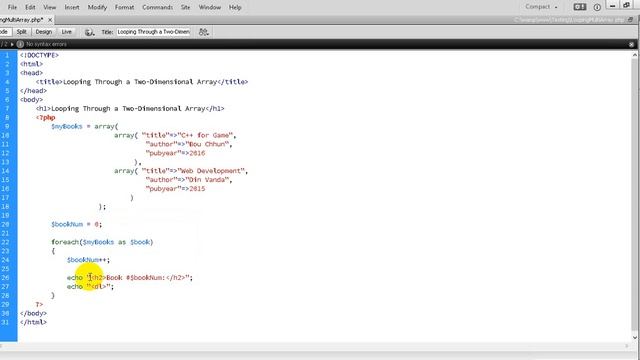640x360 pixels.
Task: Click the Preview in Browser globe icon
Action: 89,32
